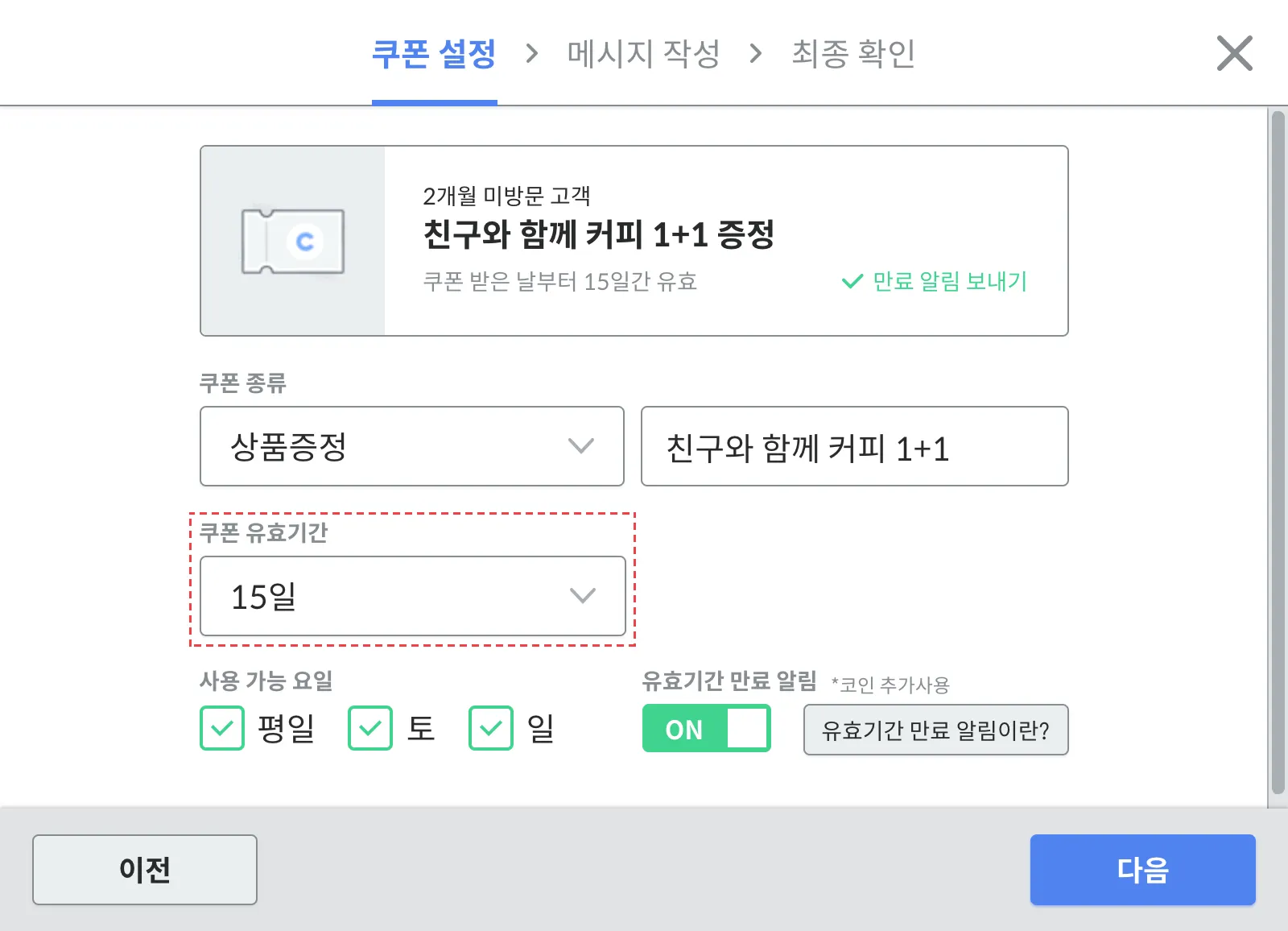Screen dimensions: 1288x931
Task: Open the 쿠폰 종류 상품증정 combo box
Action: tap(411, 446)
